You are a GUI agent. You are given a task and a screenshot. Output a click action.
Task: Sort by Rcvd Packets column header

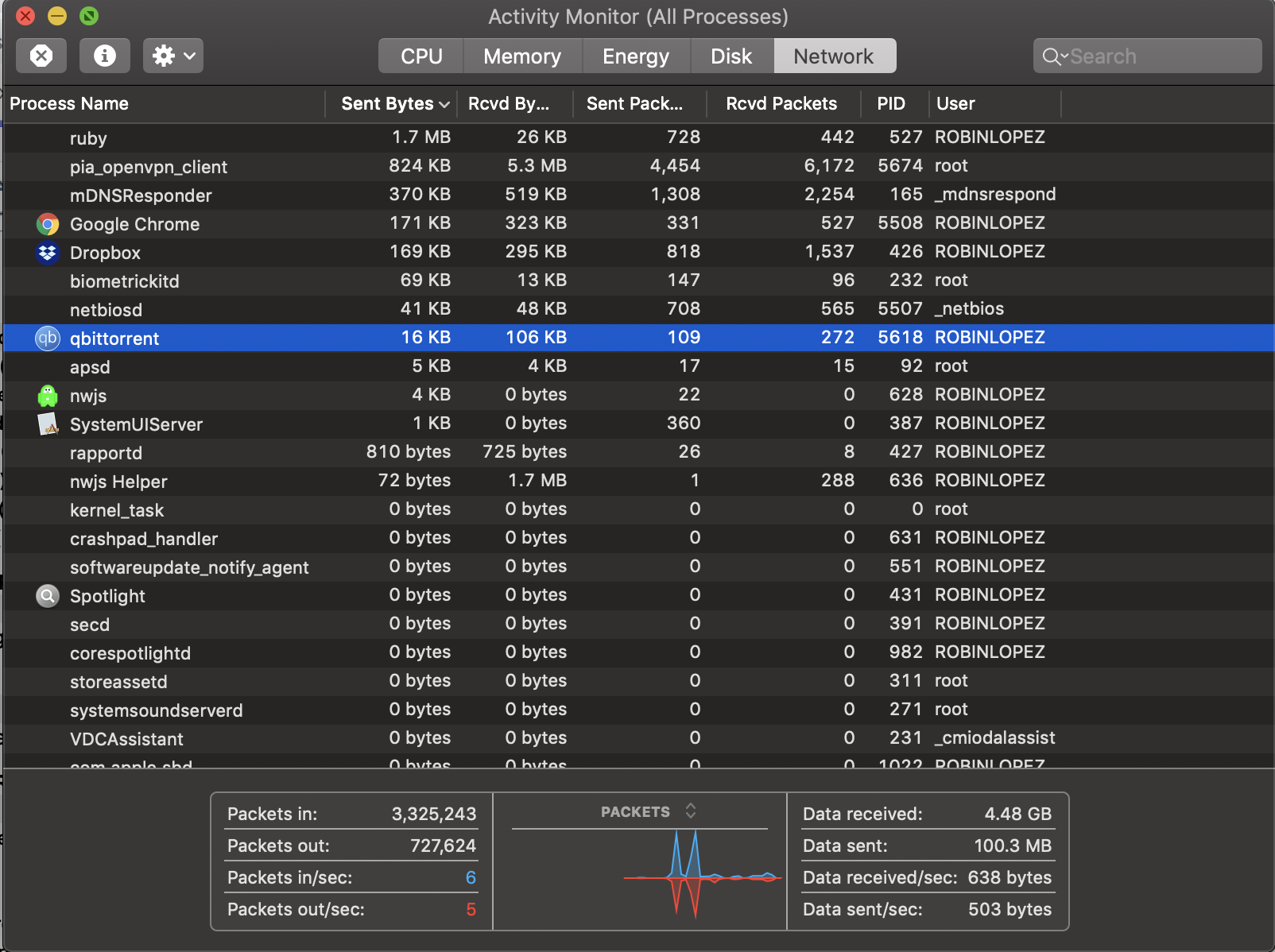[785, 103]
